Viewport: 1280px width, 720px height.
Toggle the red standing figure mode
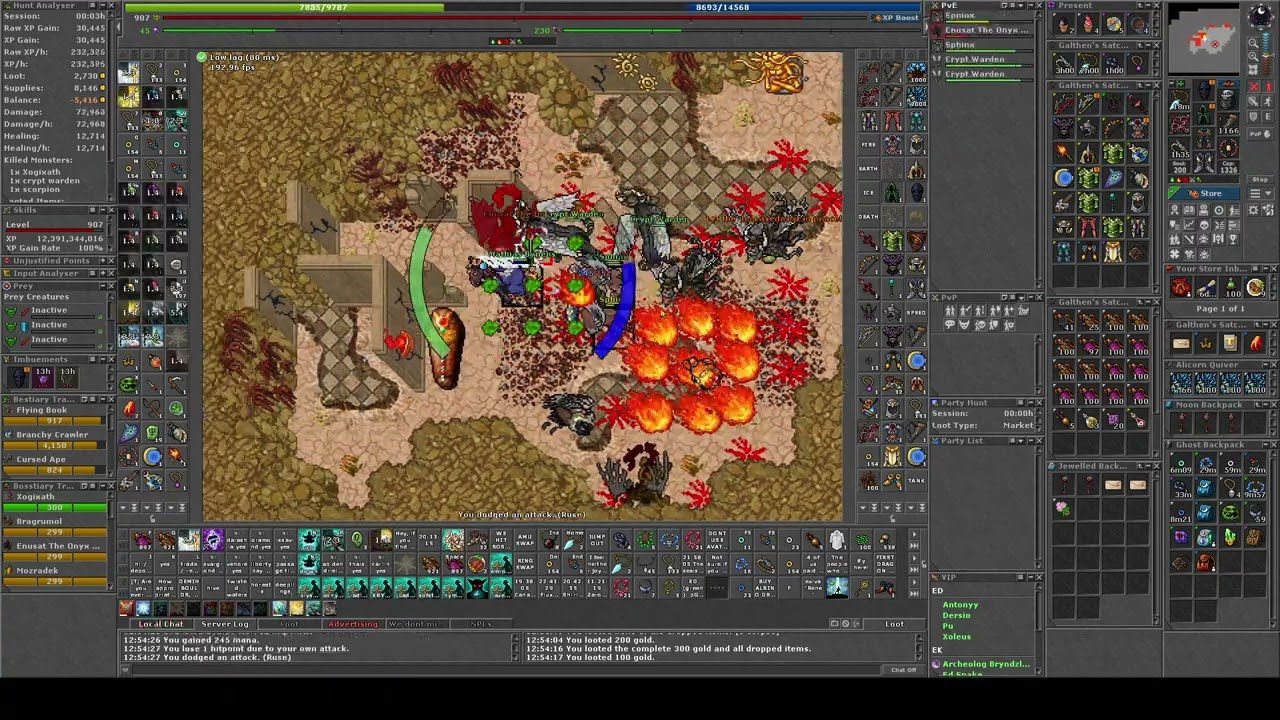[1269, 87]
